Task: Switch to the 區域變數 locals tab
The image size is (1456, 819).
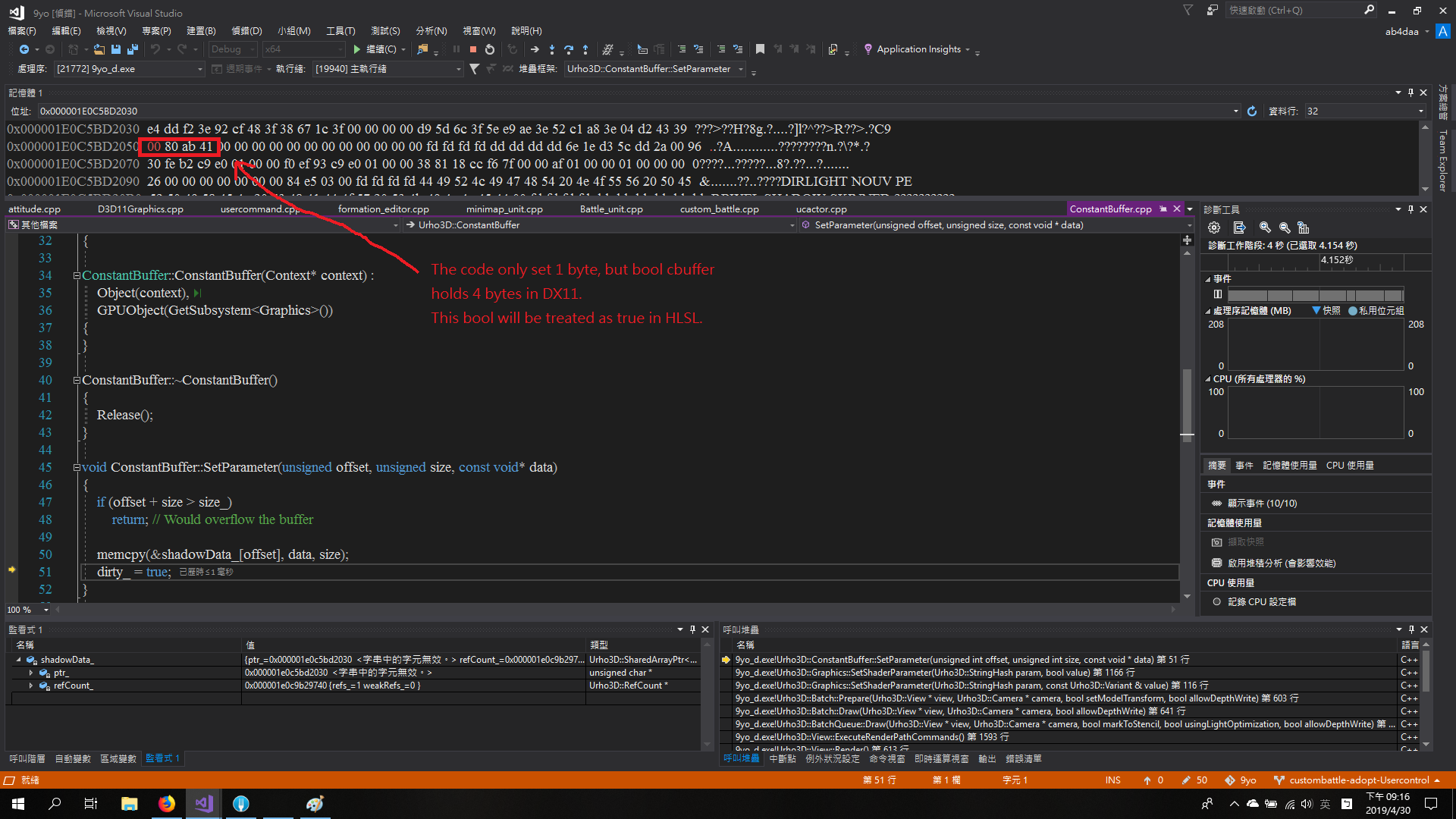Action: click(x=118, y=758)
